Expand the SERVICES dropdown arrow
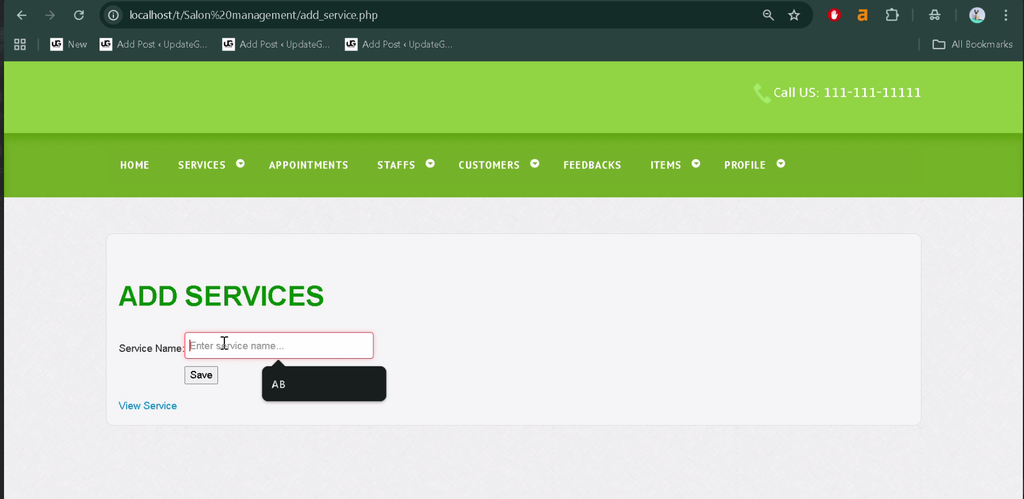The width and height of the screenshot is (1024, 499). tap(240, 164)
